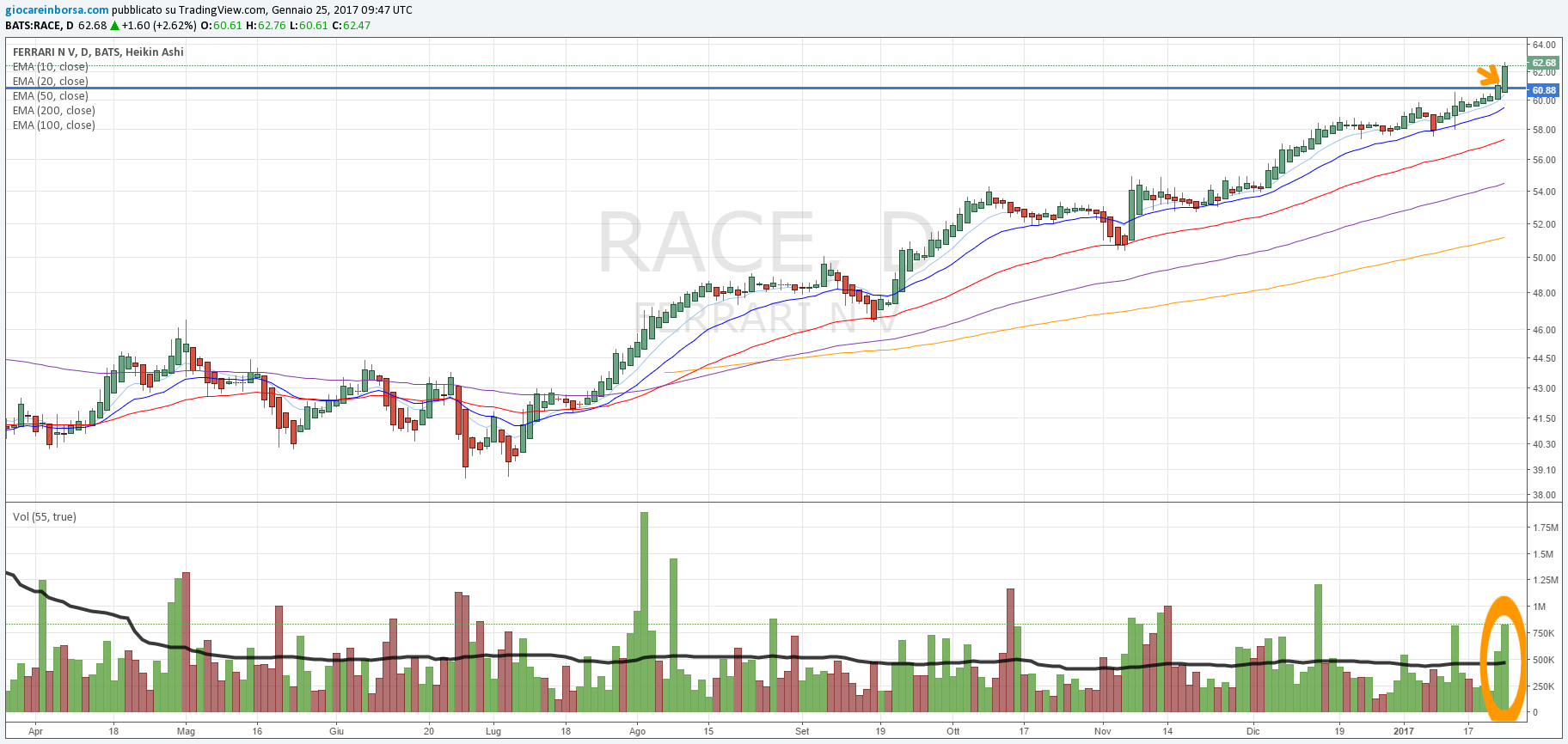The image size is (1568, 744).
Task: Click the 2017 label on time axis
Action: click(1403, 732)
